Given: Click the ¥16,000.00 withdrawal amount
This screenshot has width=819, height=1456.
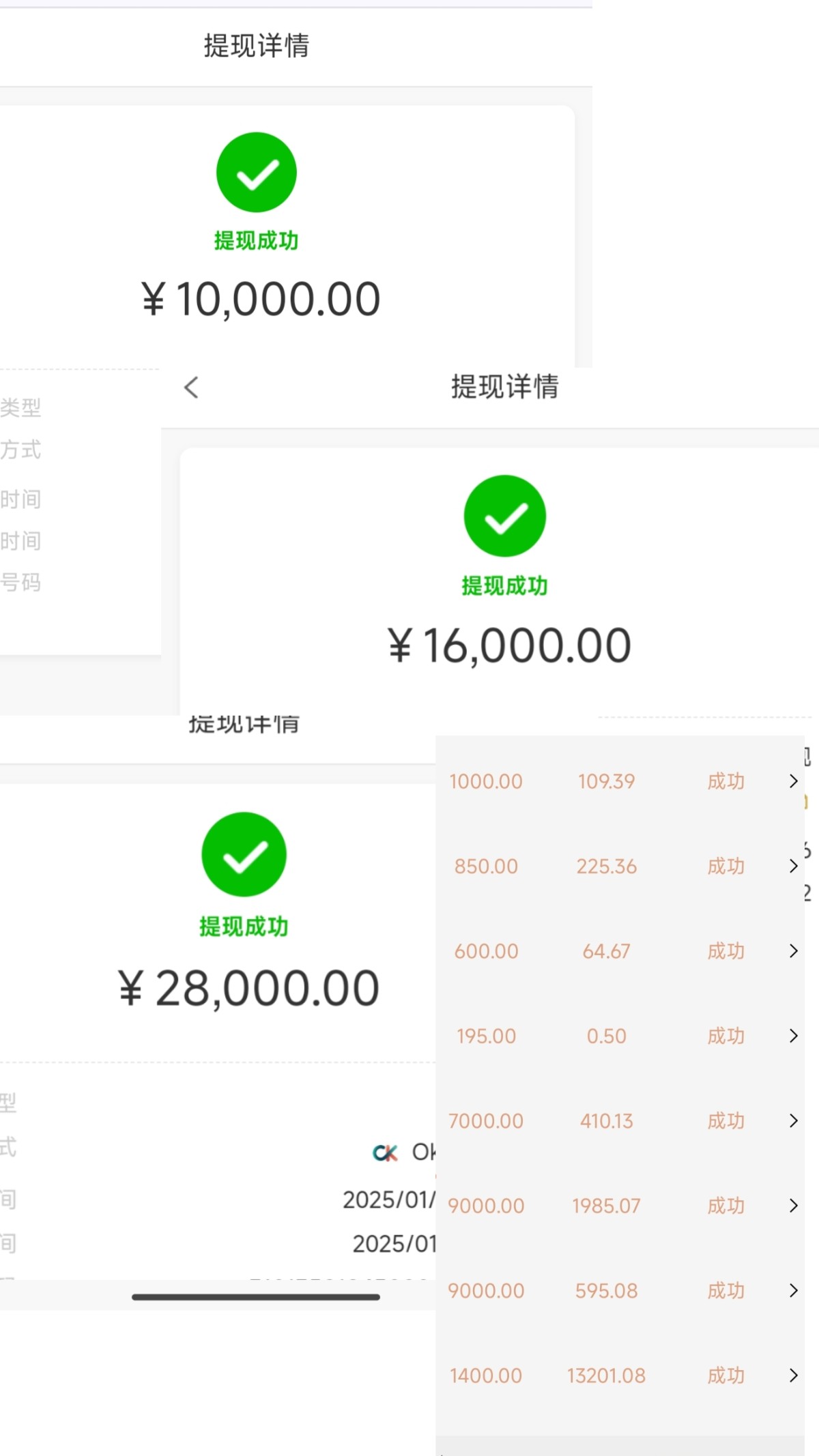Looking at the screenshot, I should click(x=509, y=645).
